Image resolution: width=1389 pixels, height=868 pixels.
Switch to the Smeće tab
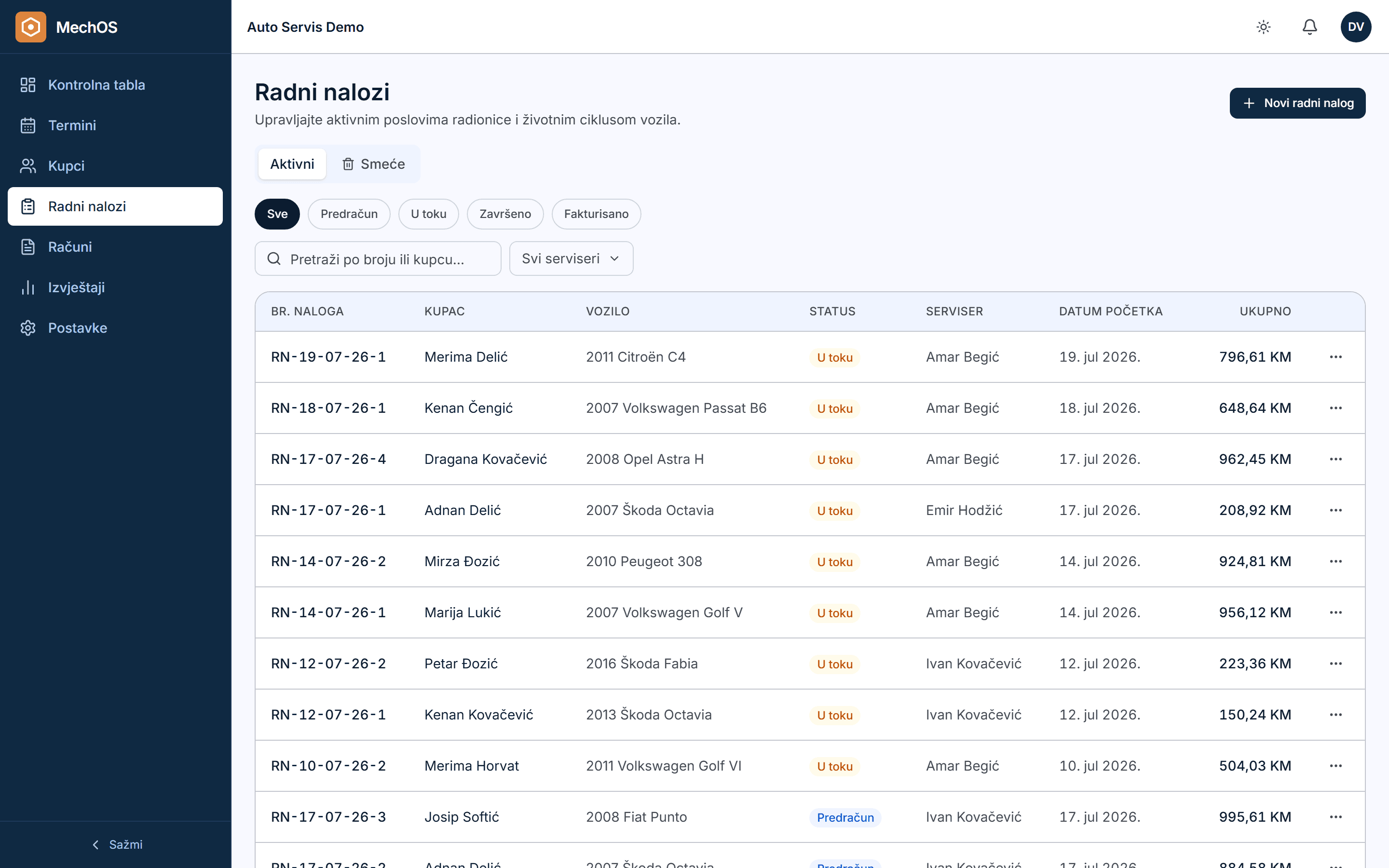374,164
